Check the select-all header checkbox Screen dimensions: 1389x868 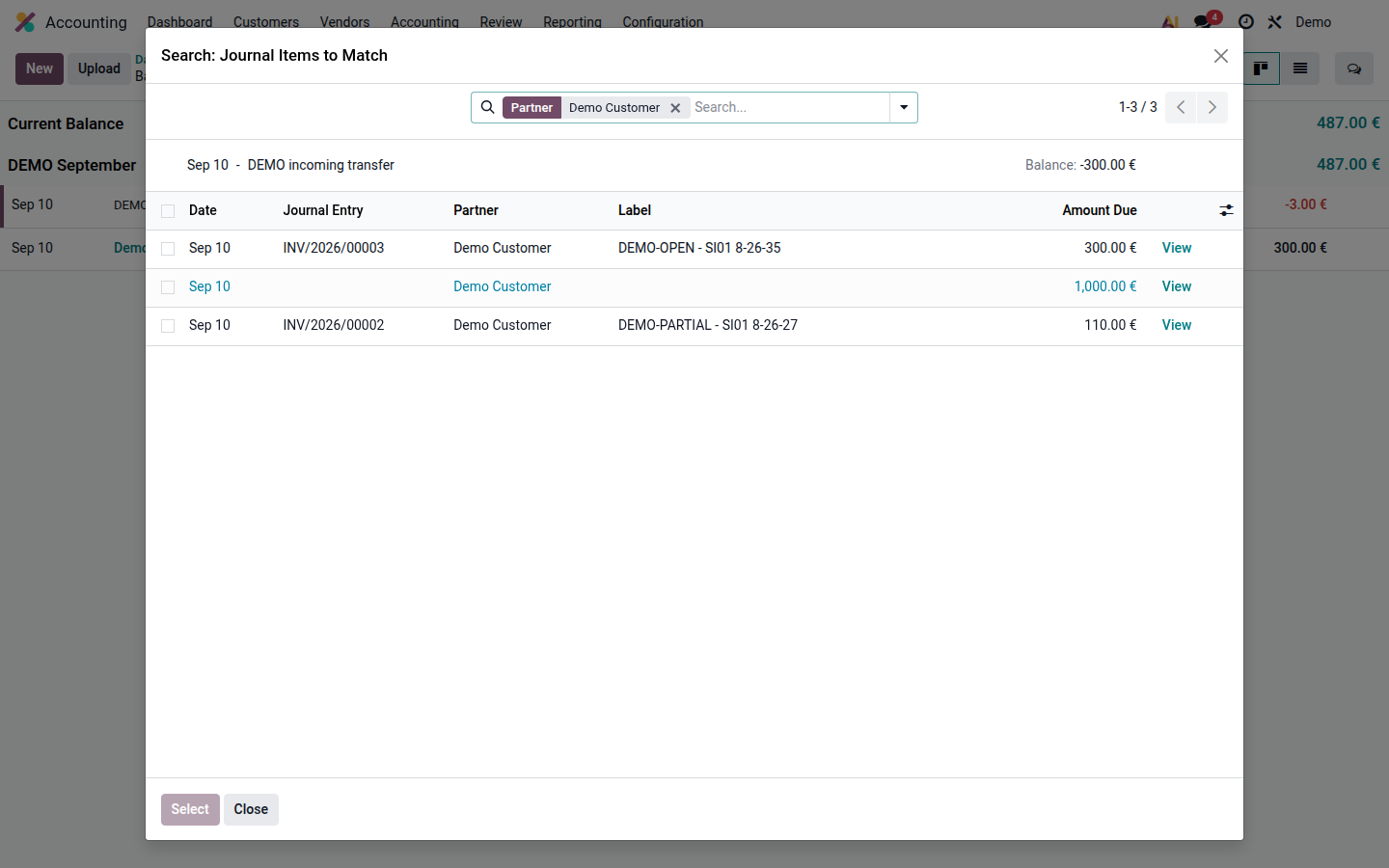click(168, 211)
